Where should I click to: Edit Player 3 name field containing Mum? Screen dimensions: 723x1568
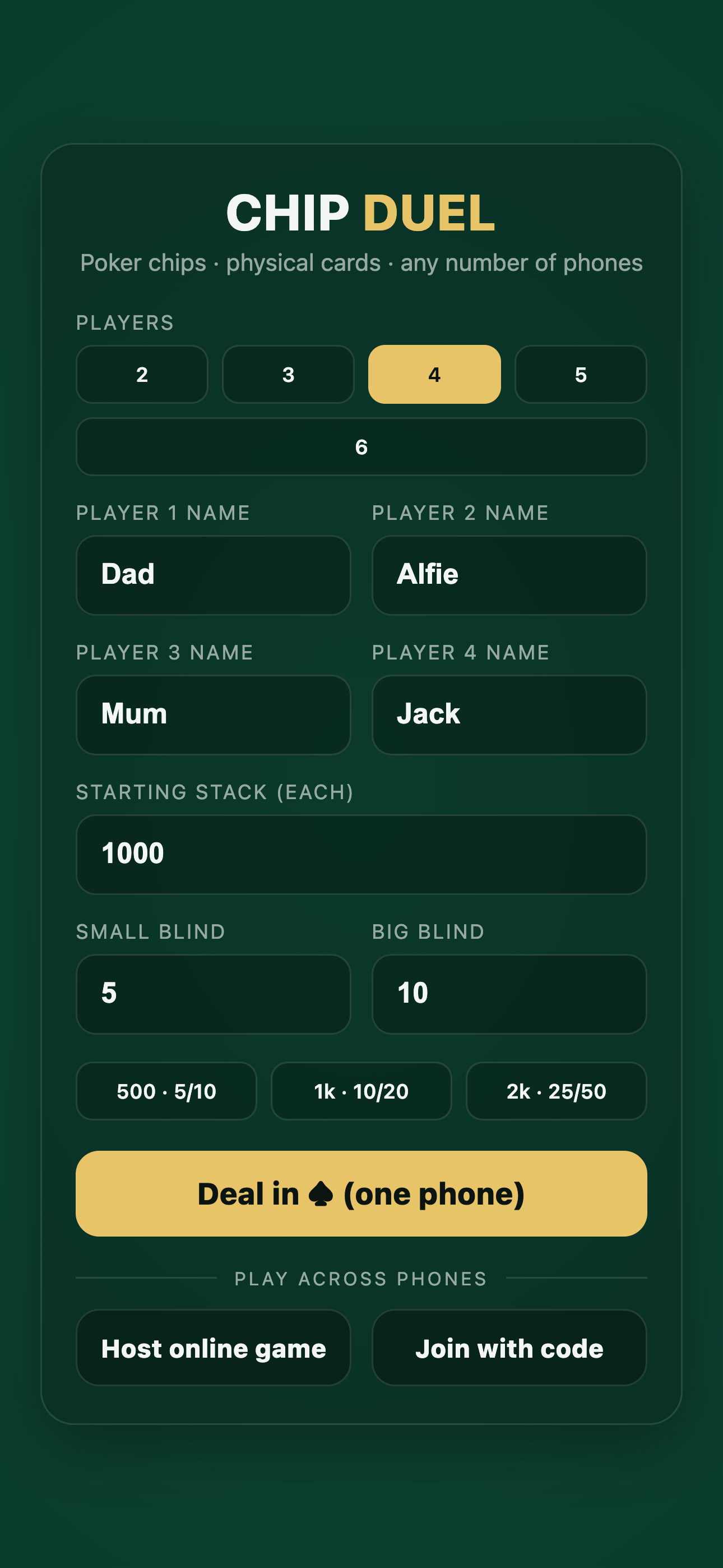(213, 714)
